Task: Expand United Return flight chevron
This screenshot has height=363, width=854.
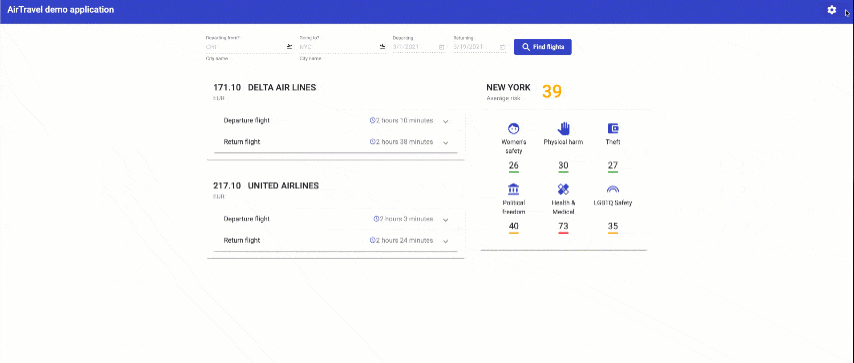Action: point(446,241)
